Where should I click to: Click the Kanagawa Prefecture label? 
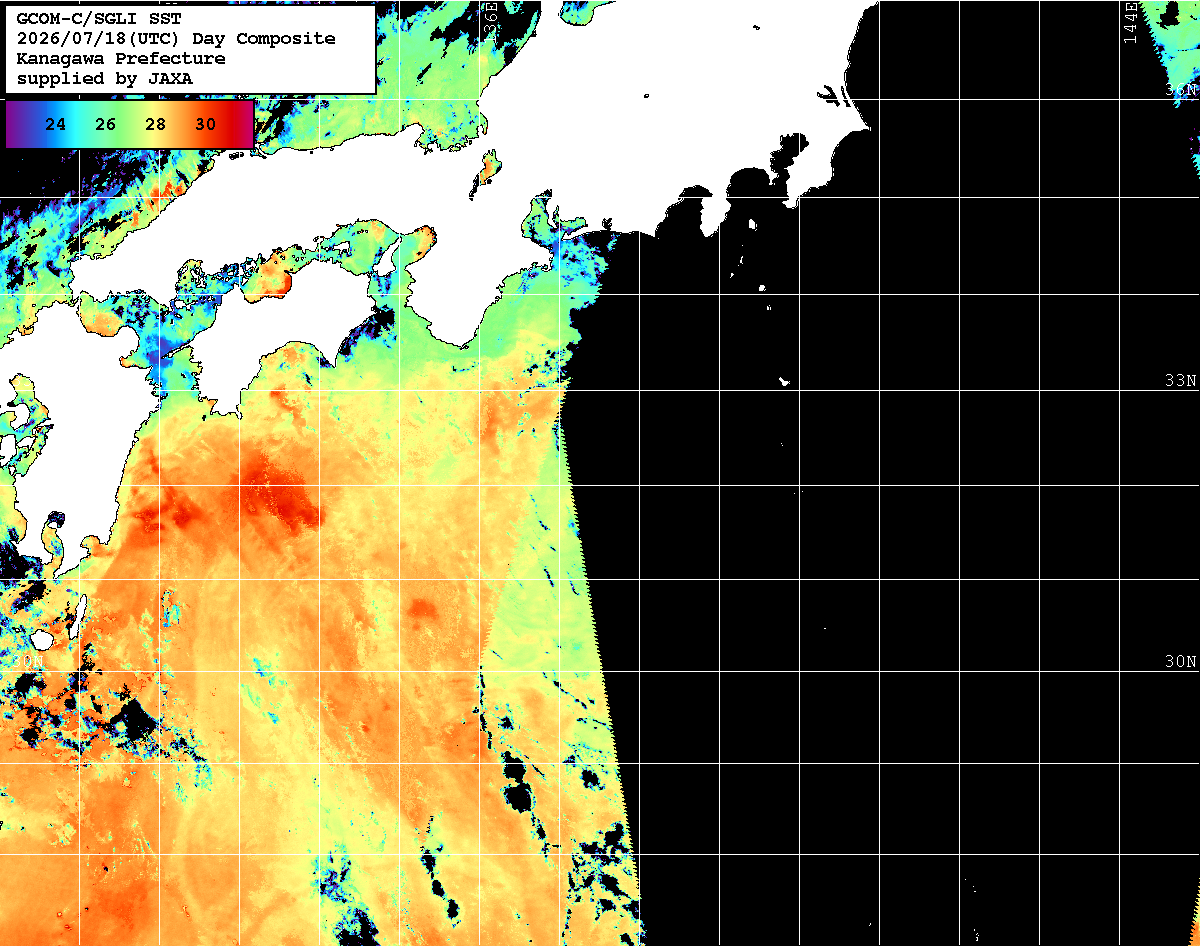click(121, 59)
